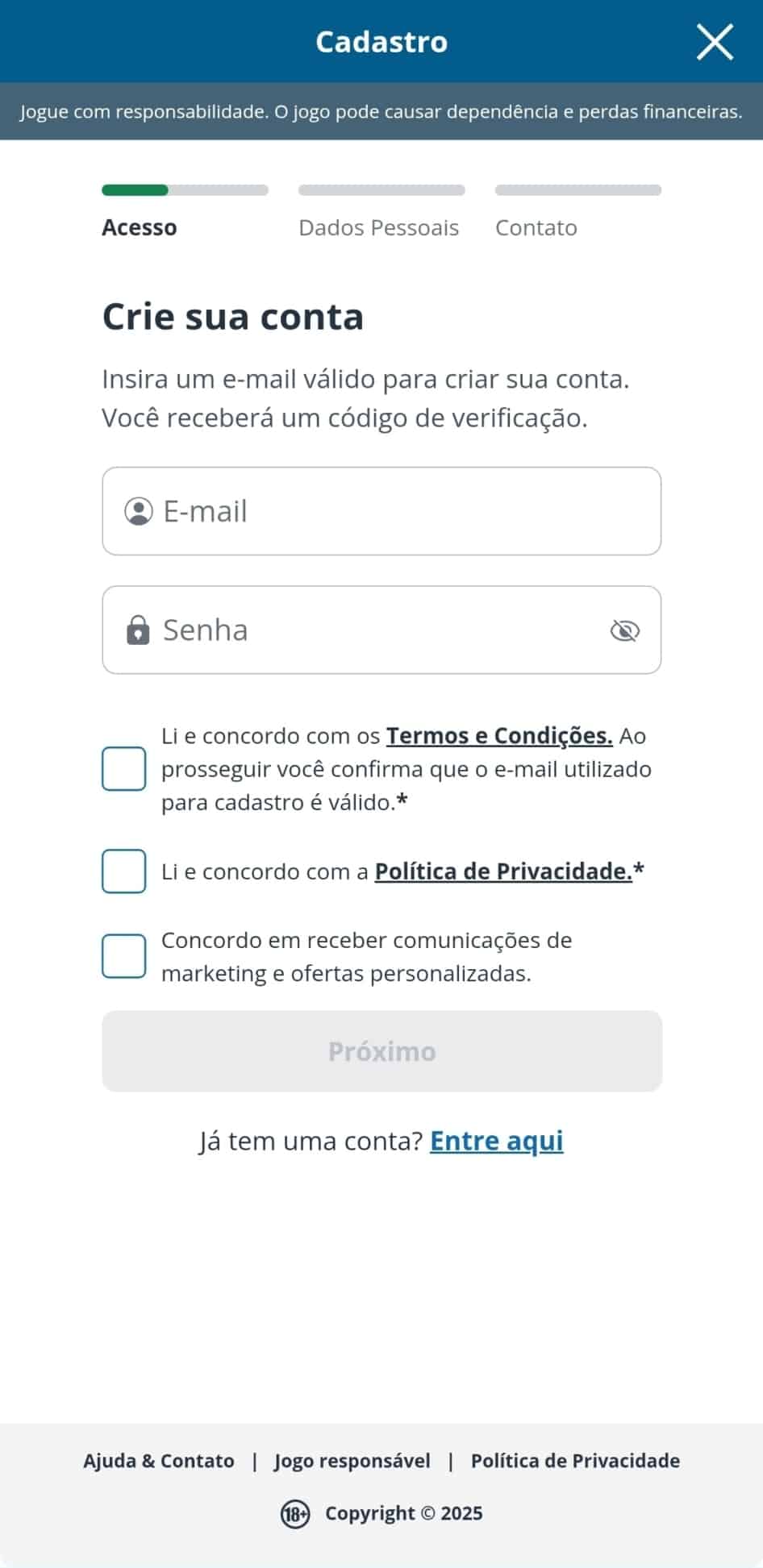Focus the E-mail input field

tap(403, 511)
